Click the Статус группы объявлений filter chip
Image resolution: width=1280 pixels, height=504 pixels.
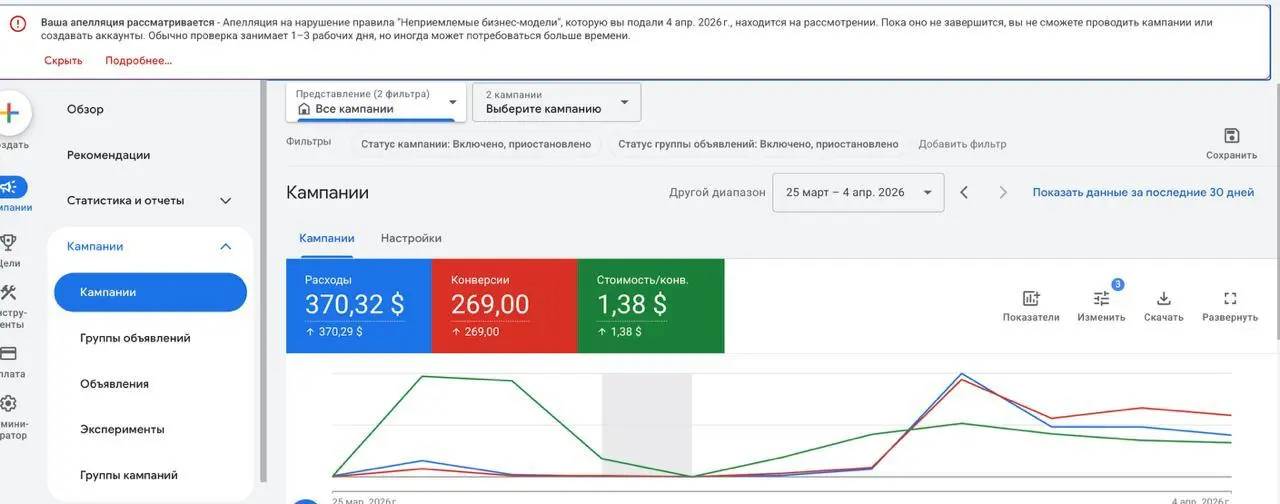tap(758, 144)
